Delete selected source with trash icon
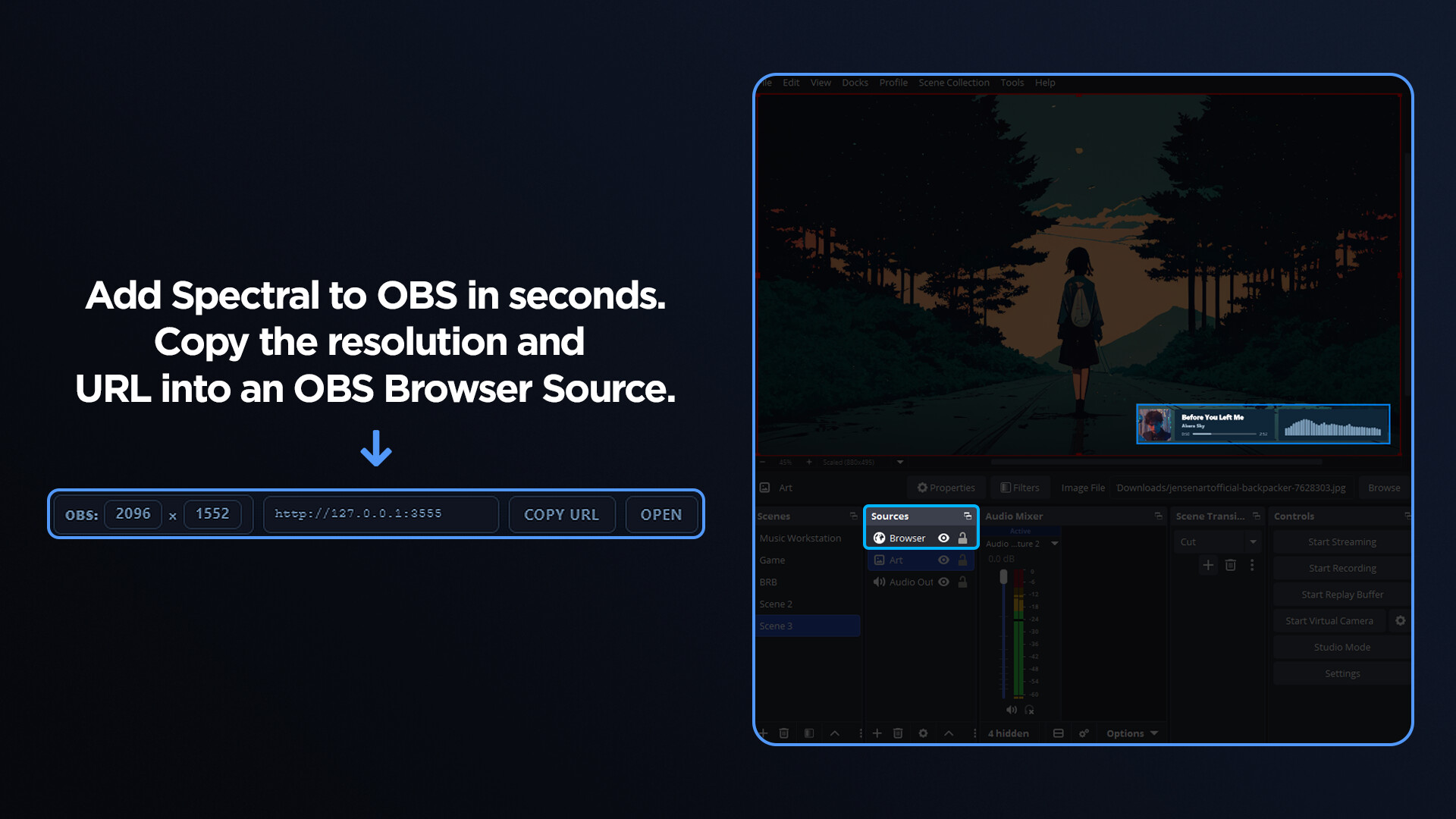This screenshot has width=1456, height=819. 898,733
